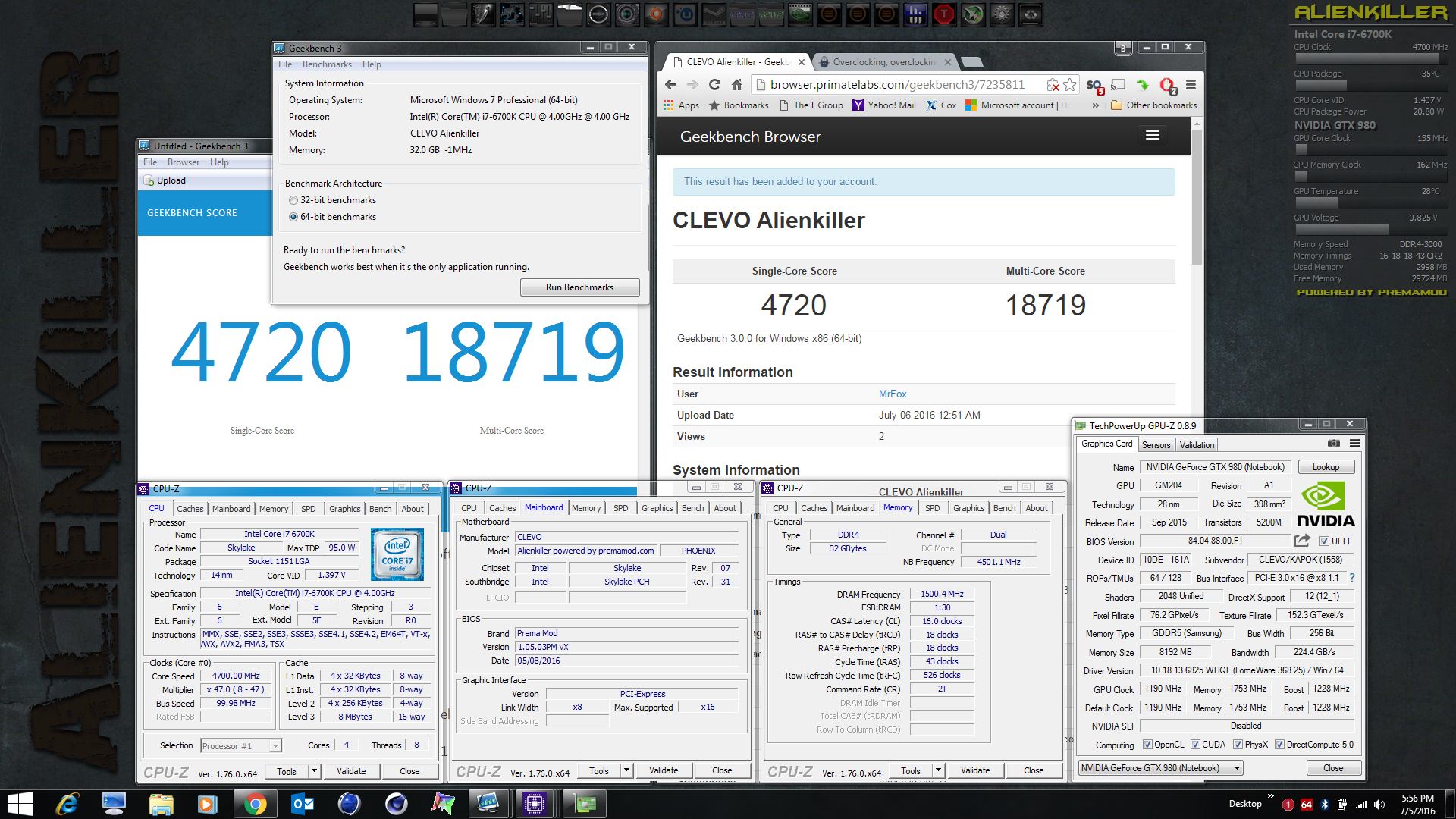Screen dimensions: 1456x819
Task: Click the Upload button in Geekbench
Action: point(165,180)
